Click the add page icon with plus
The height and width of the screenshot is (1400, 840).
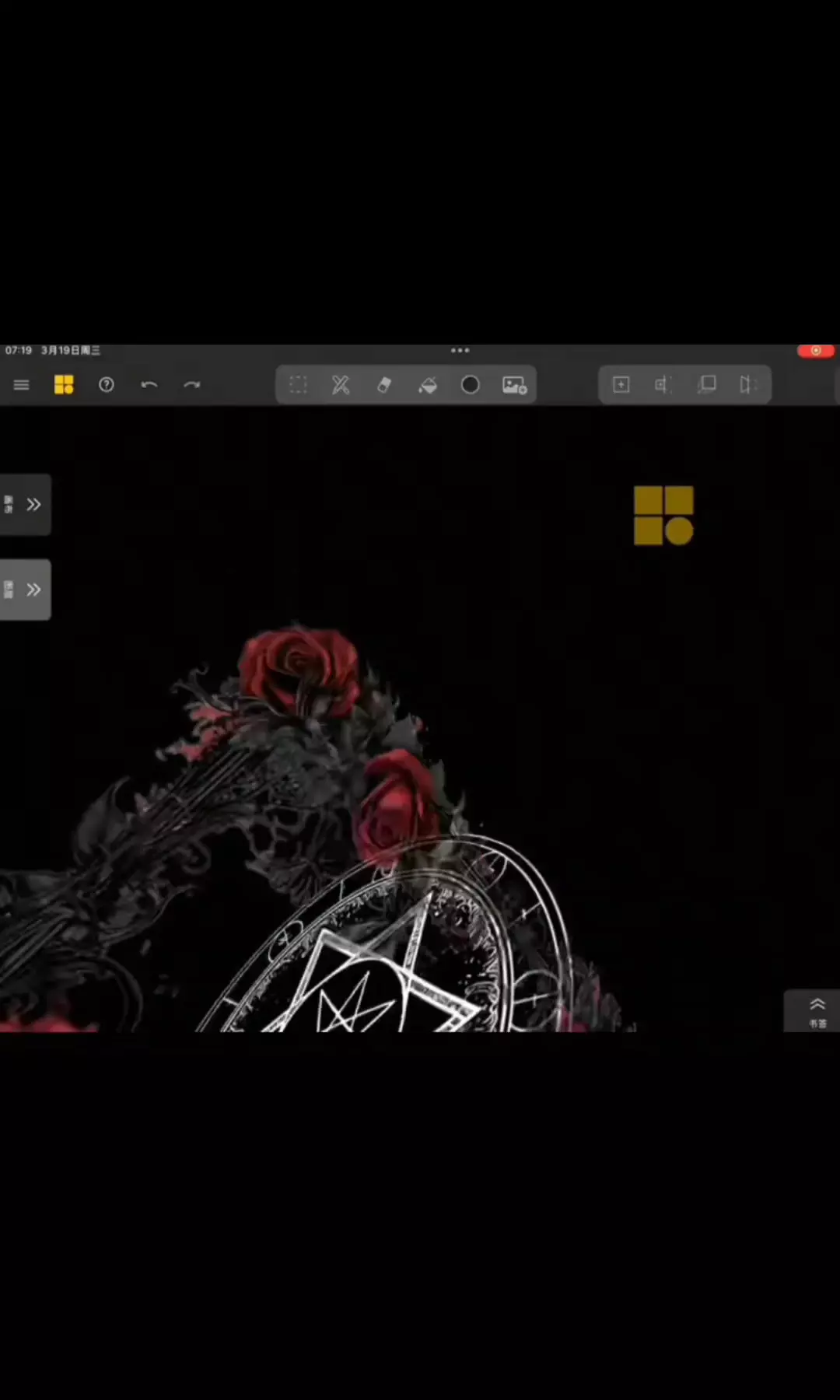click(621, 385)
